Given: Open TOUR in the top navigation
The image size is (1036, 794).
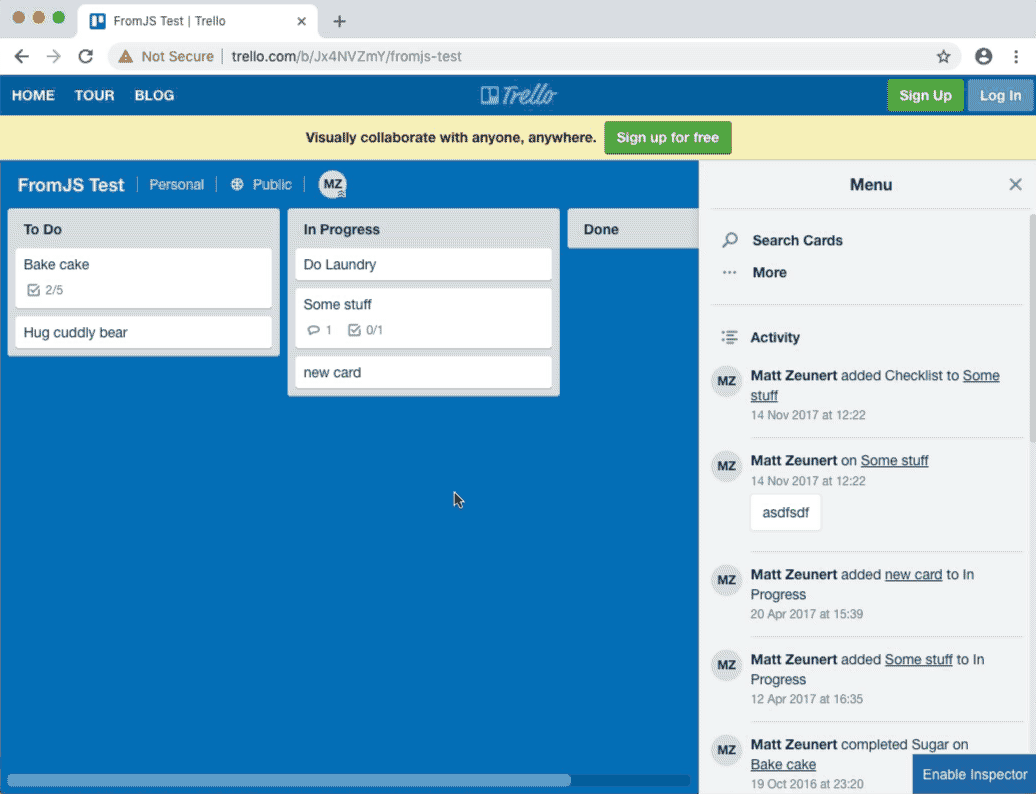Looking at the screenshot, I should [x=94, y=95].
